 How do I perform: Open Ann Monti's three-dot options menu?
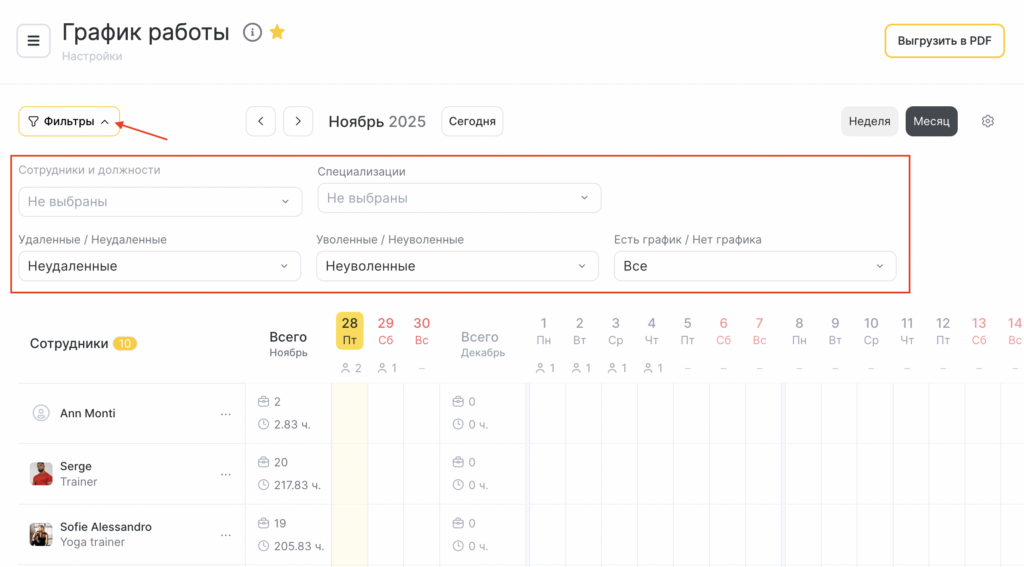click(x=226, y=414)
